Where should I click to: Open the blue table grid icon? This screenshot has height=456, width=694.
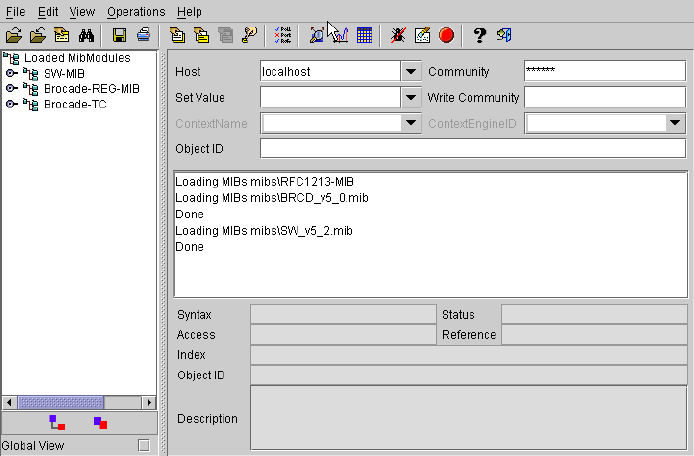364,35
